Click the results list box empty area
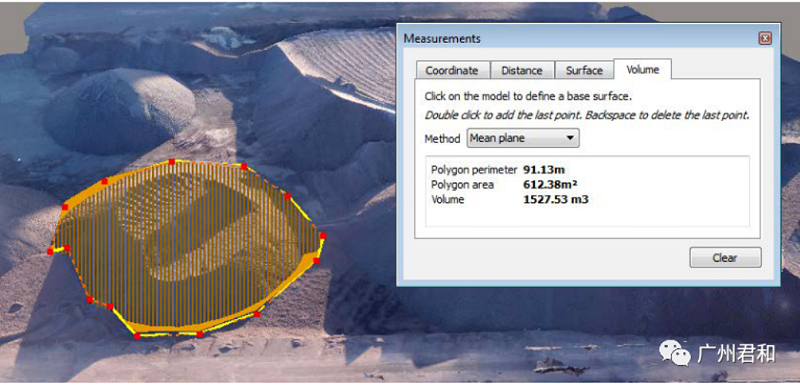The height and width of the screenshot is (385, 800). (x=587, y=216)
